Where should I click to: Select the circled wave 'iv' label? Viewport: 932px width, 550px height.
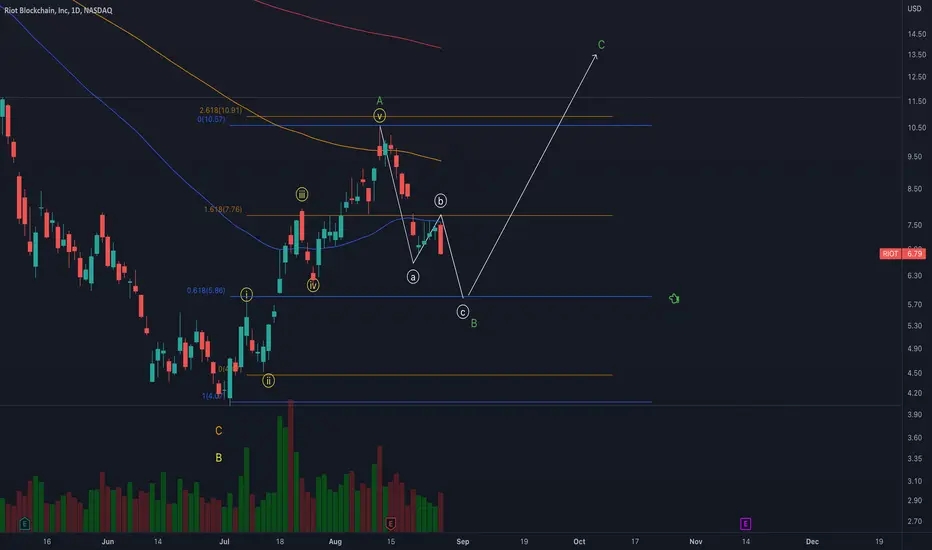(x=313, y=285)
